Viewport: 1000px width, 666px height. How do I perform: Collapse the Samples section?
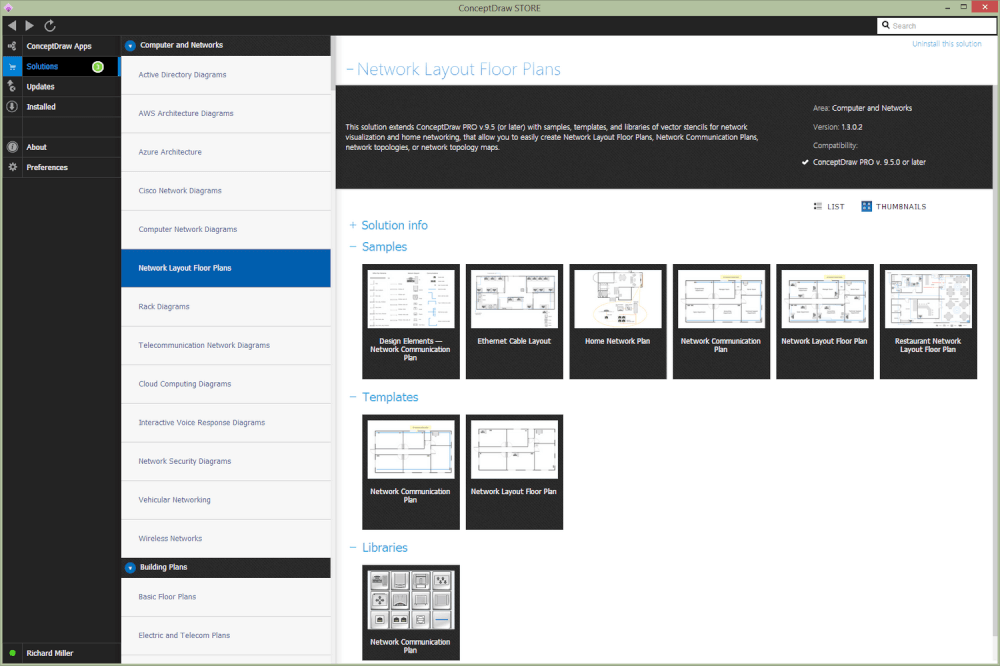353,247
